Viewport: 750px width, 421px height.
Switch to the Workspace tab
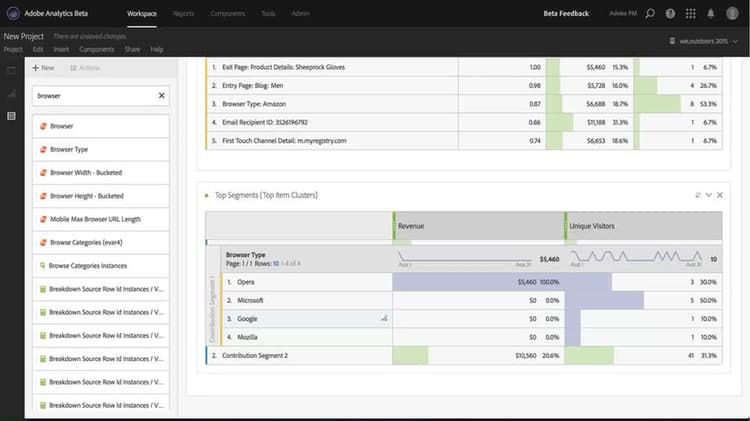142,13
